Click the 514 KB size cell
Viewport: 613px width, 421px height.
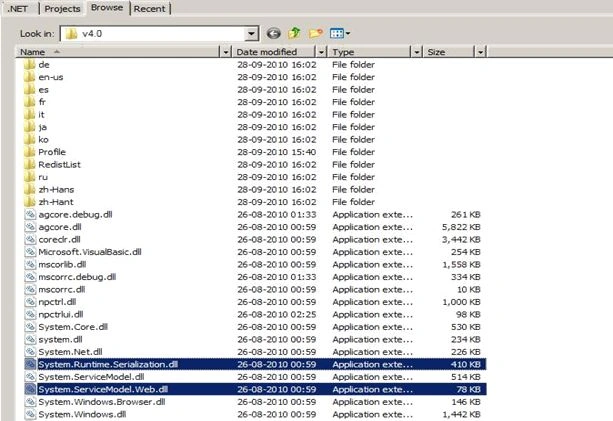[x=466, y=377]
